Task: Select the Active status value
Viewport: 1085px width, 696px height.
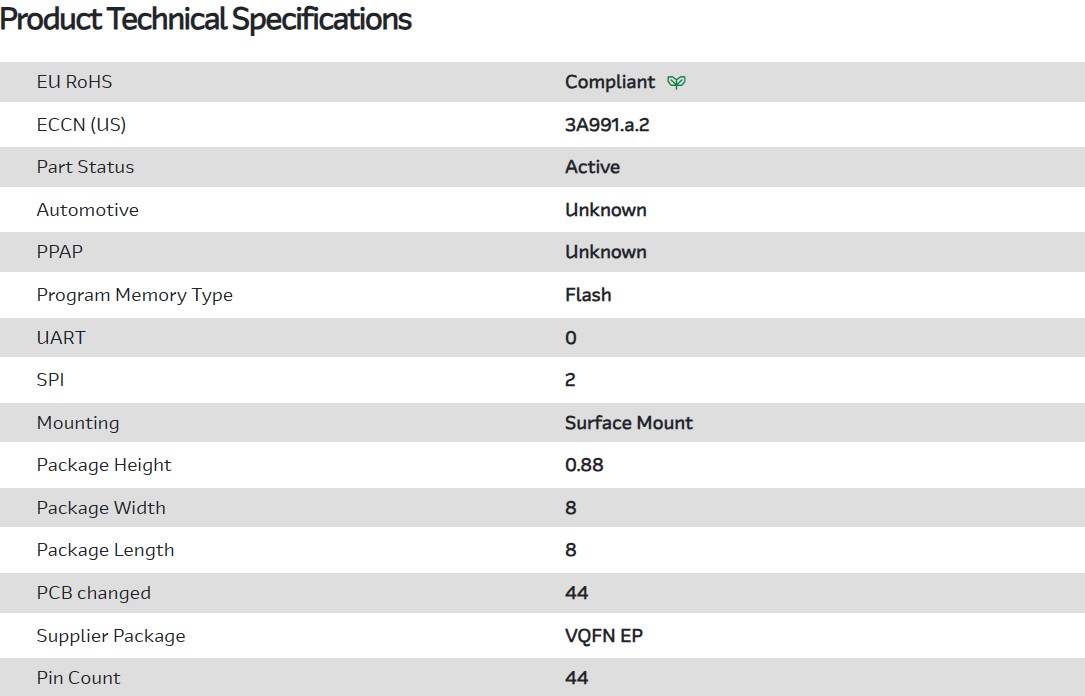Action: [592, 167]
